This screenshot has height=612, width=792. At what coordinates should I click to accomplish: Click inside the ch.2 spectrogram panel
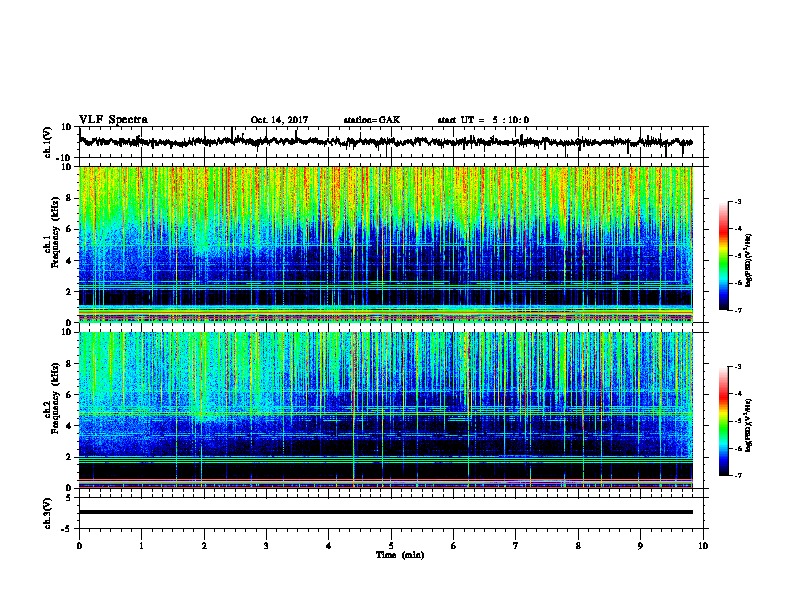pos(385,410)
